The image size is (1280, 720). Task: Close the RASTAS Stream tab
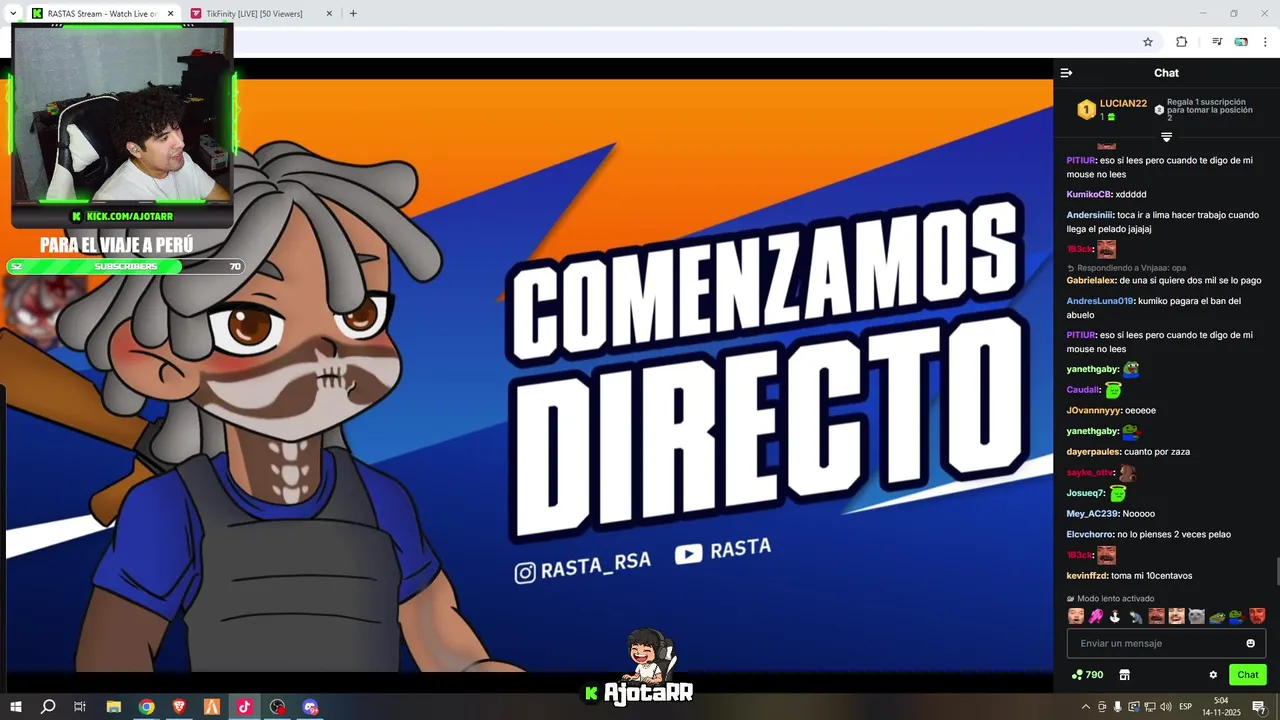click(170, 14)
